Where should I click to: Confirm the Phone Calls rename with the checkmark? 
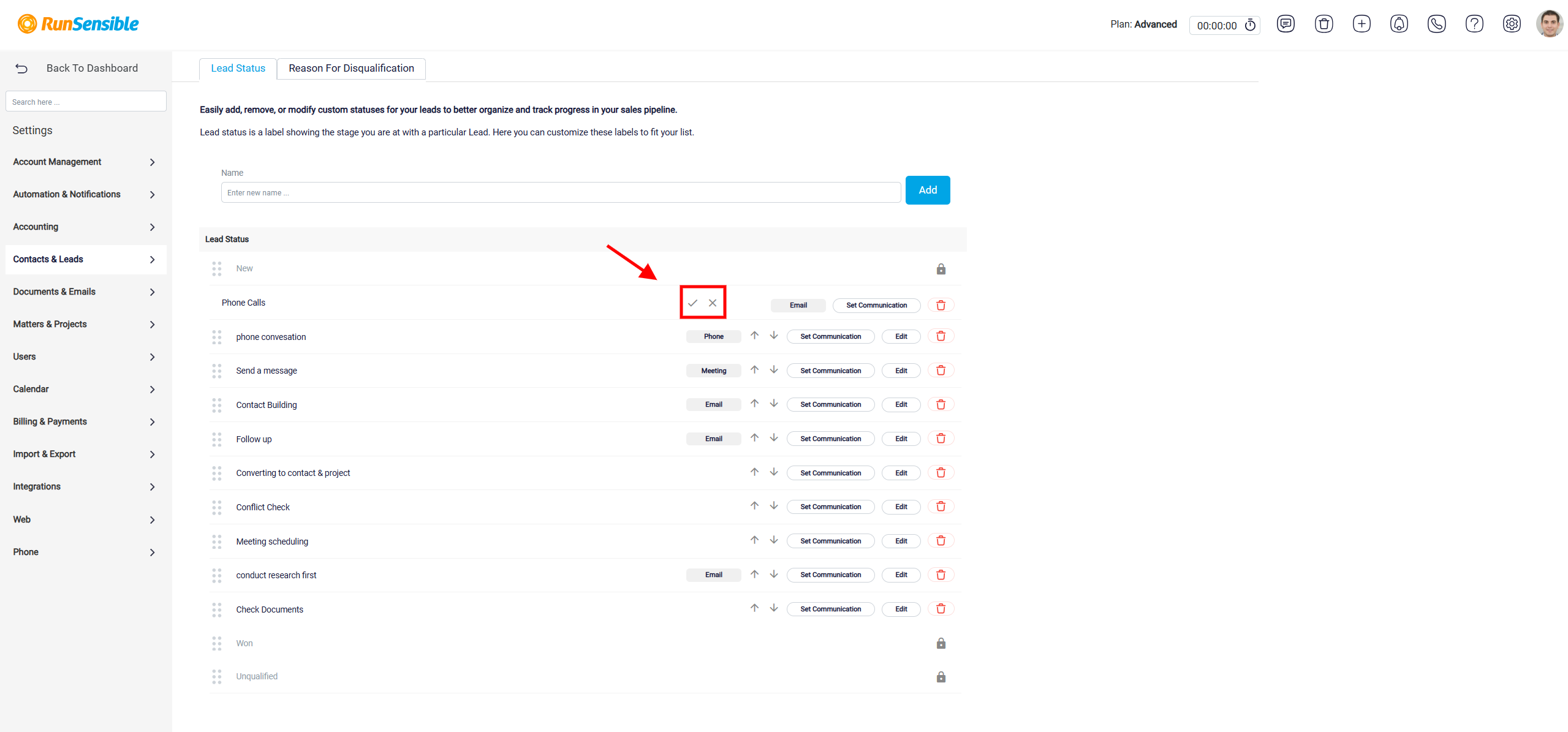692,303
